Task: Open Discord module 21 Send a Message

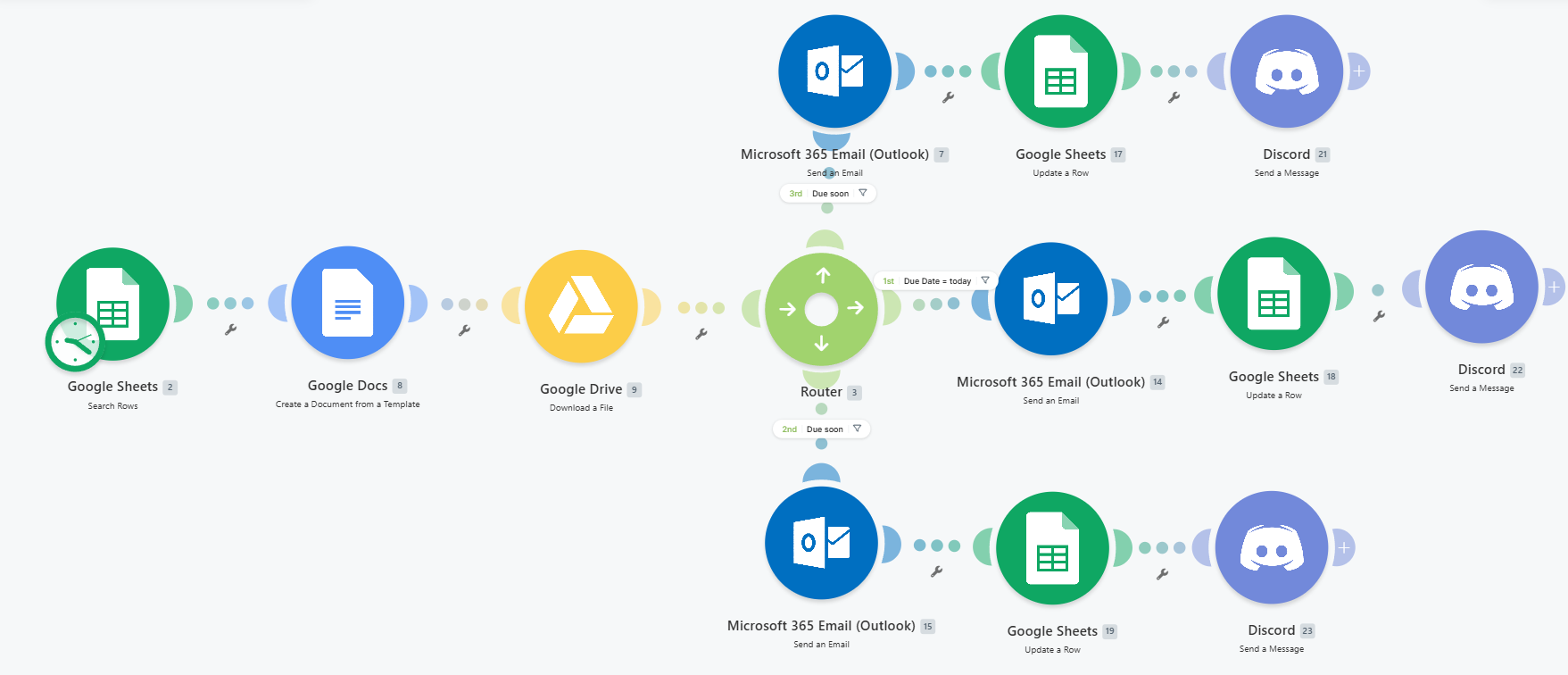Action: point(1286,71)
